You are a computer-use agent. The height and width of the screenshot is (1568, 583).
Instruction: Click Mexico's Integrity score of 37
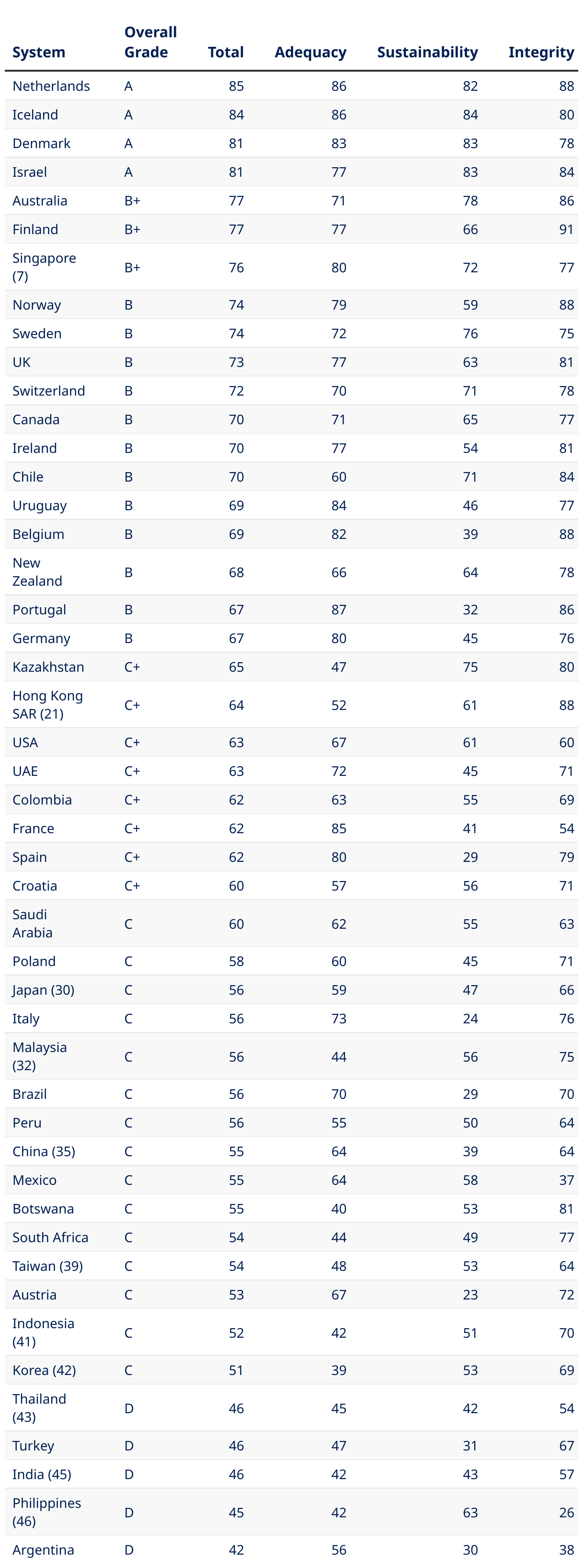566,1180
